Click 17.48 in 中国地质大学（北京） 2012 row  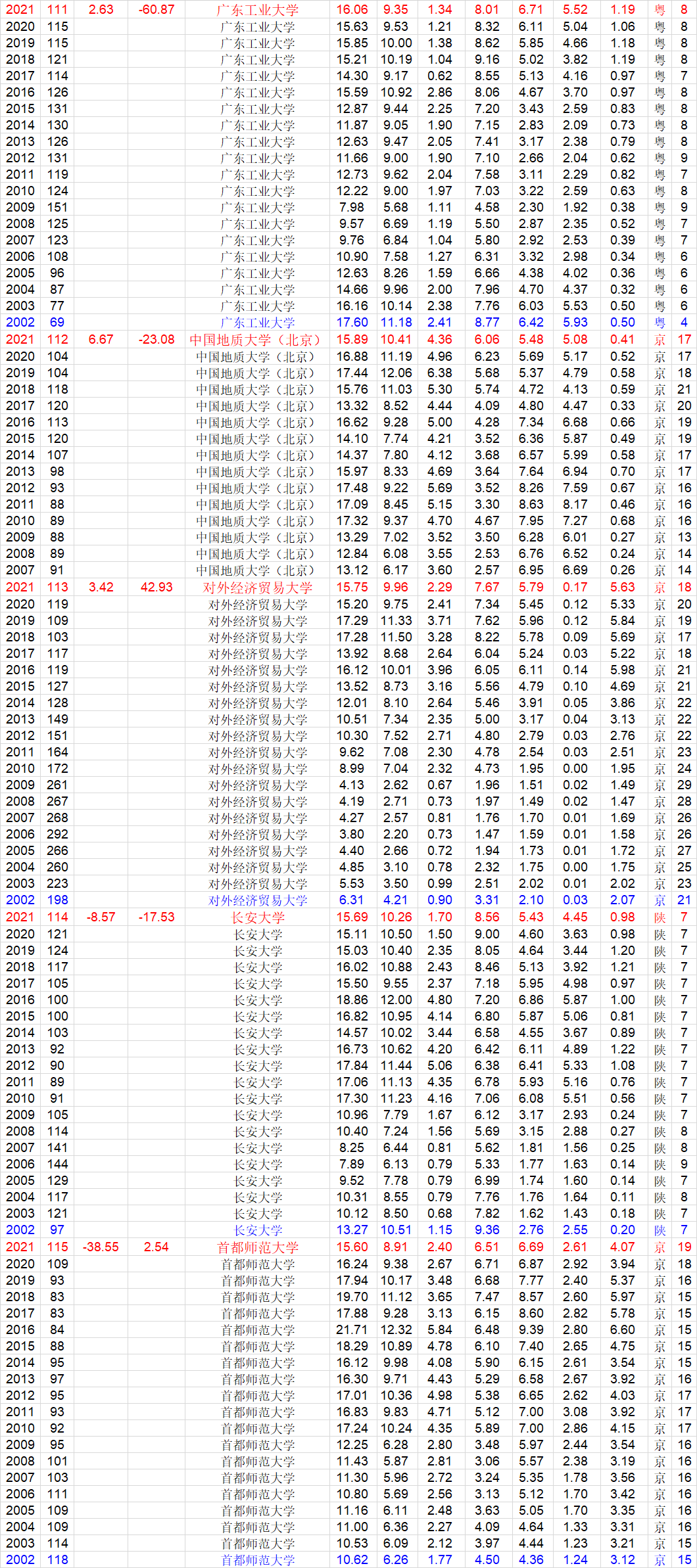pyautogui.click(x=352, y=488)
